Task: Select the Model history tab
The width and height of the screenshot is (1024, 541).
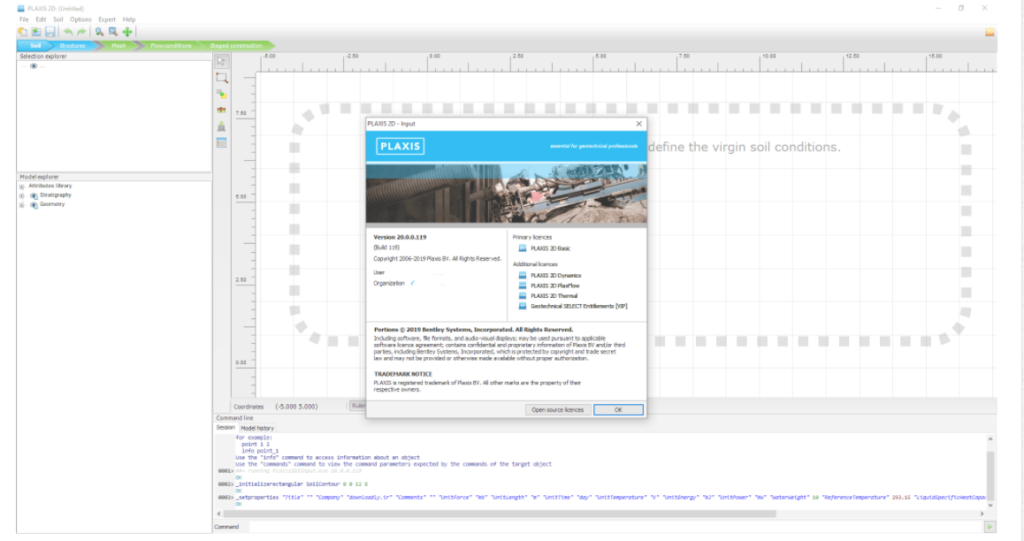Action: coord(257,428)
